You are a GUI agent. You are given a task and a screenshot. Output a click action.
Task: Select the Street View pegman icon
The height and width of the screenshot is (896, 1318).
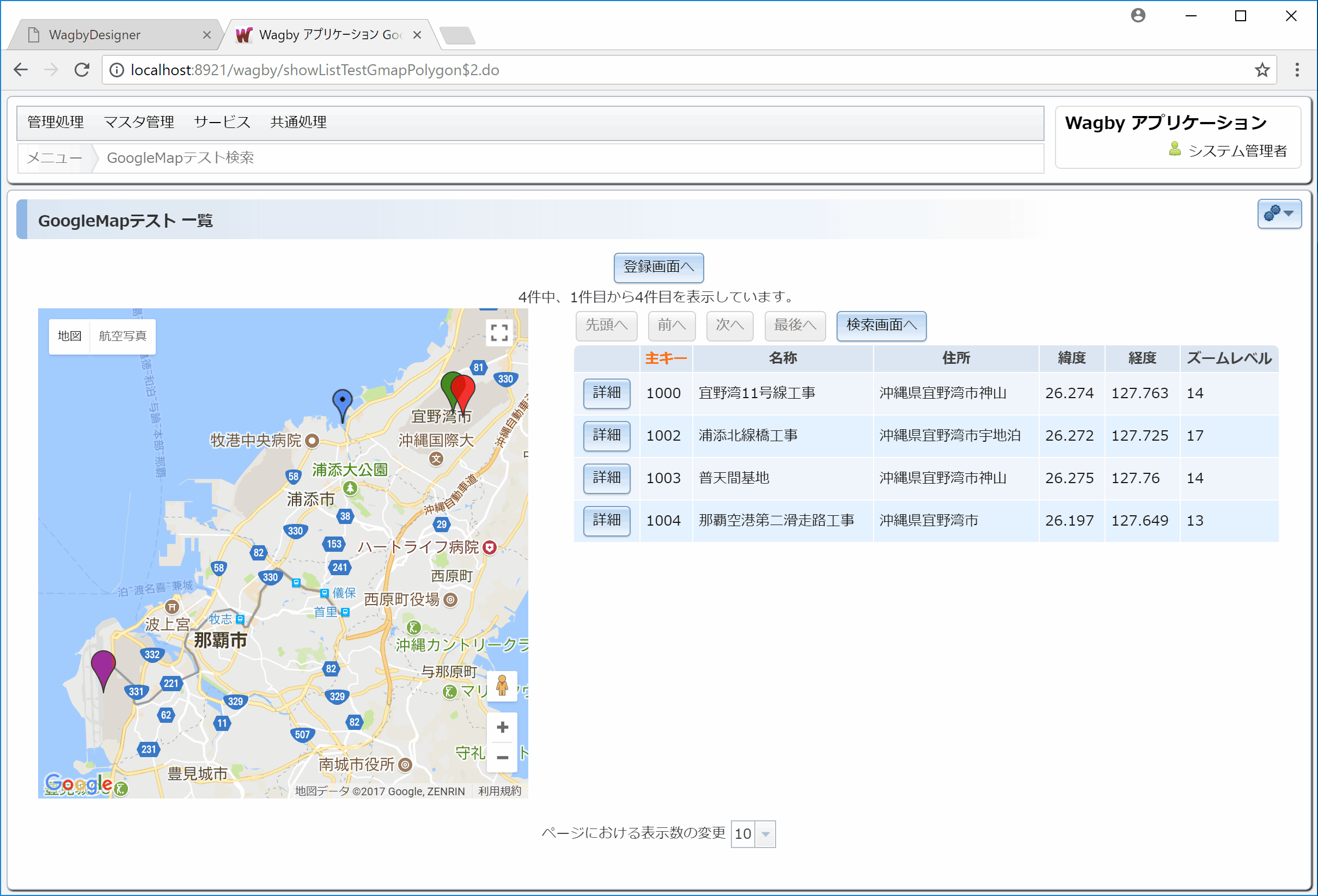502,686
